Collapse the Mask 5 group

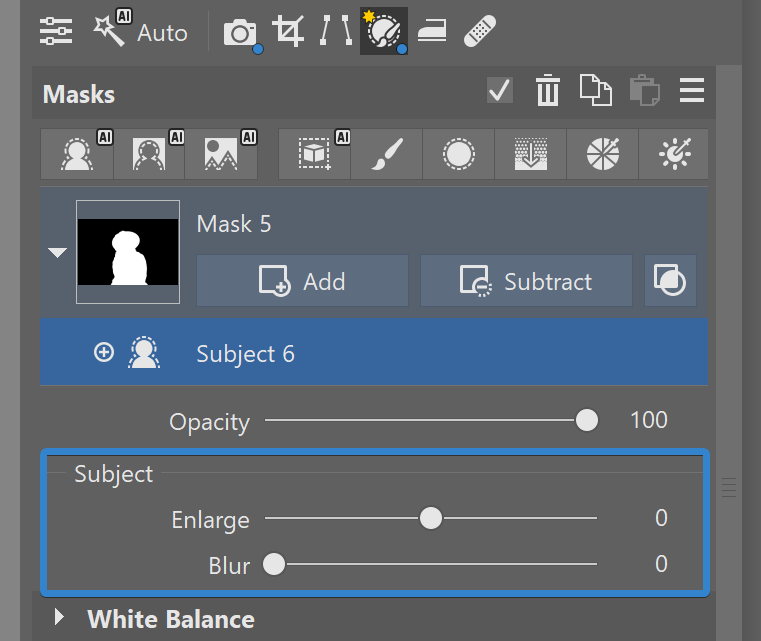point(57,252)
